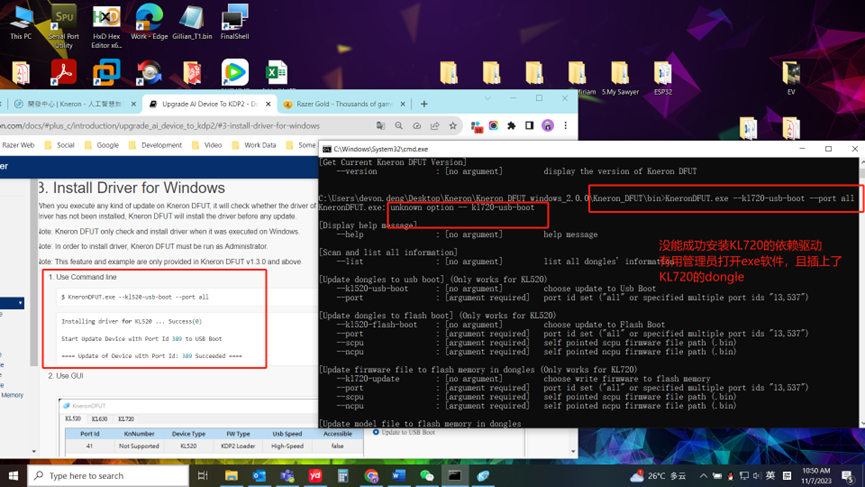
Task: Open the EV desktop icon
Action: (x=791, y=78)
